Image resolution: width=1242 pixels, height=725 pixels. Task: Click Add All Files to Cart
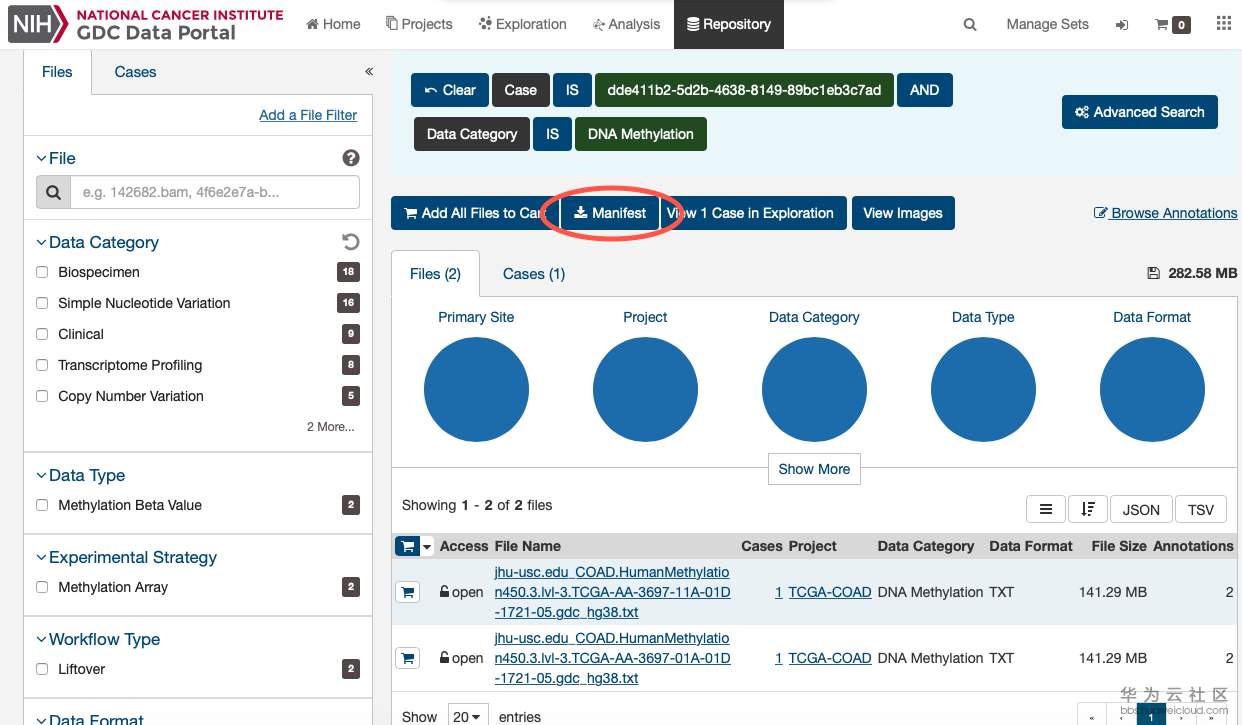tap(473, 213)
